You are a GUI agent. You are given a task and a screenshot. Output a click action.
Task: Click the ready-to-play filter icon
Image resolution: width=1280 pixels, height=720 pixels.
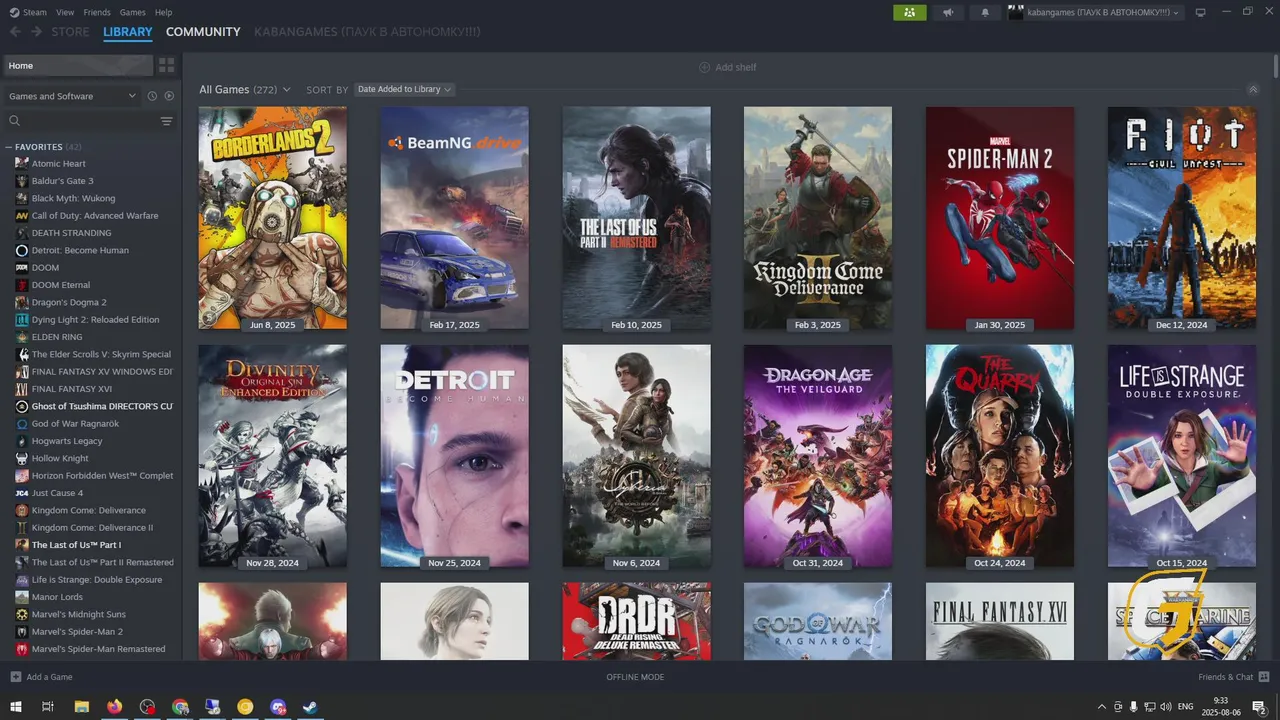pyautogui.click(x=169, y=96)
